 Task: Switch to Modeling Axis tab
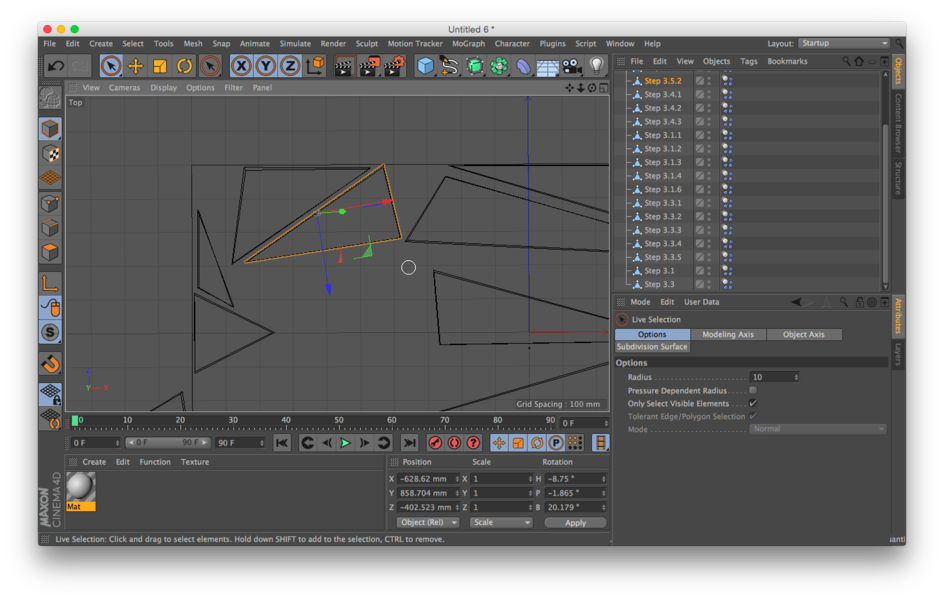728,335
